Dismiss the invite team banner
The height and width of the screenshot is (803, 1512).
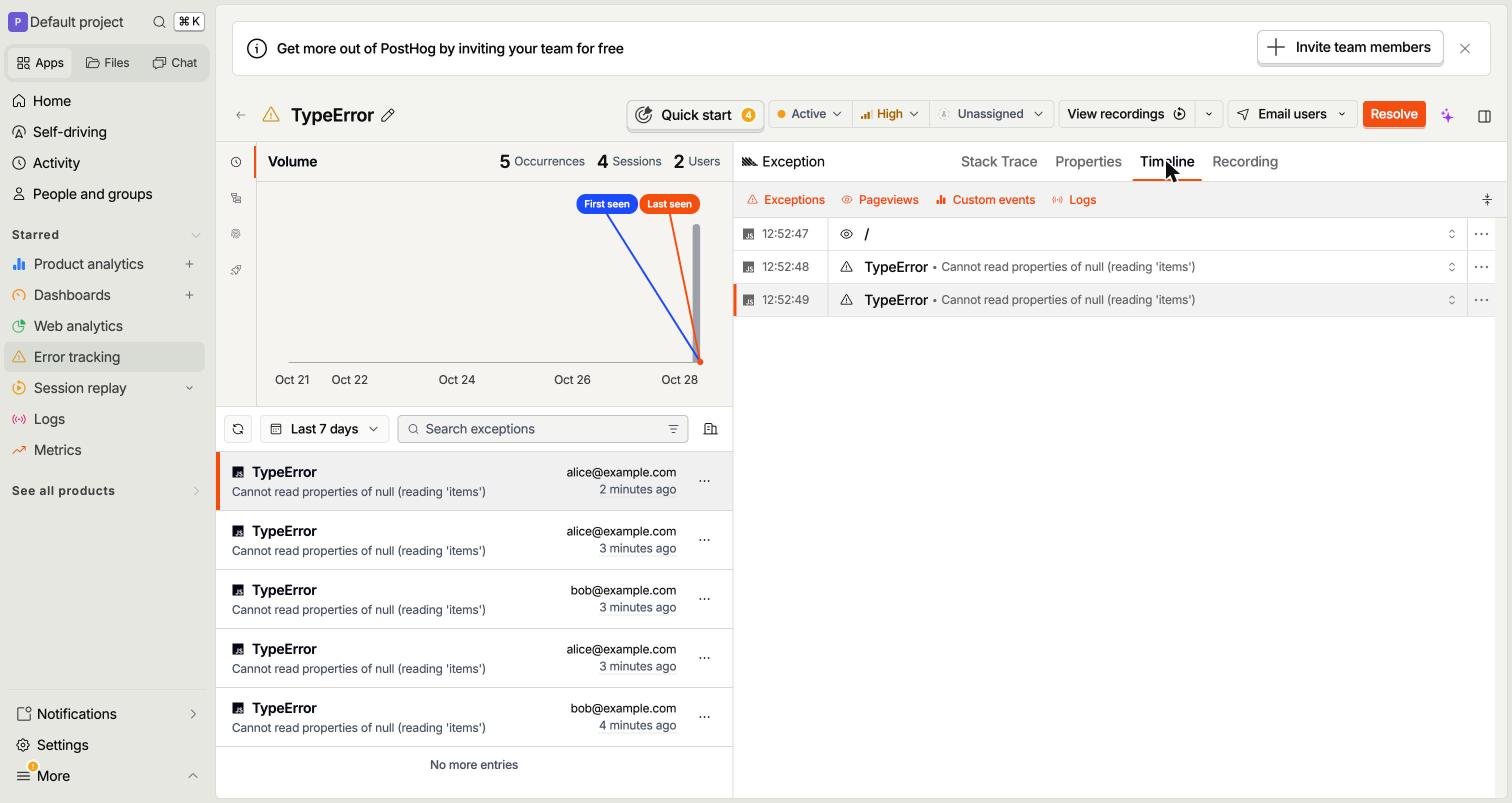[1465, 48]
